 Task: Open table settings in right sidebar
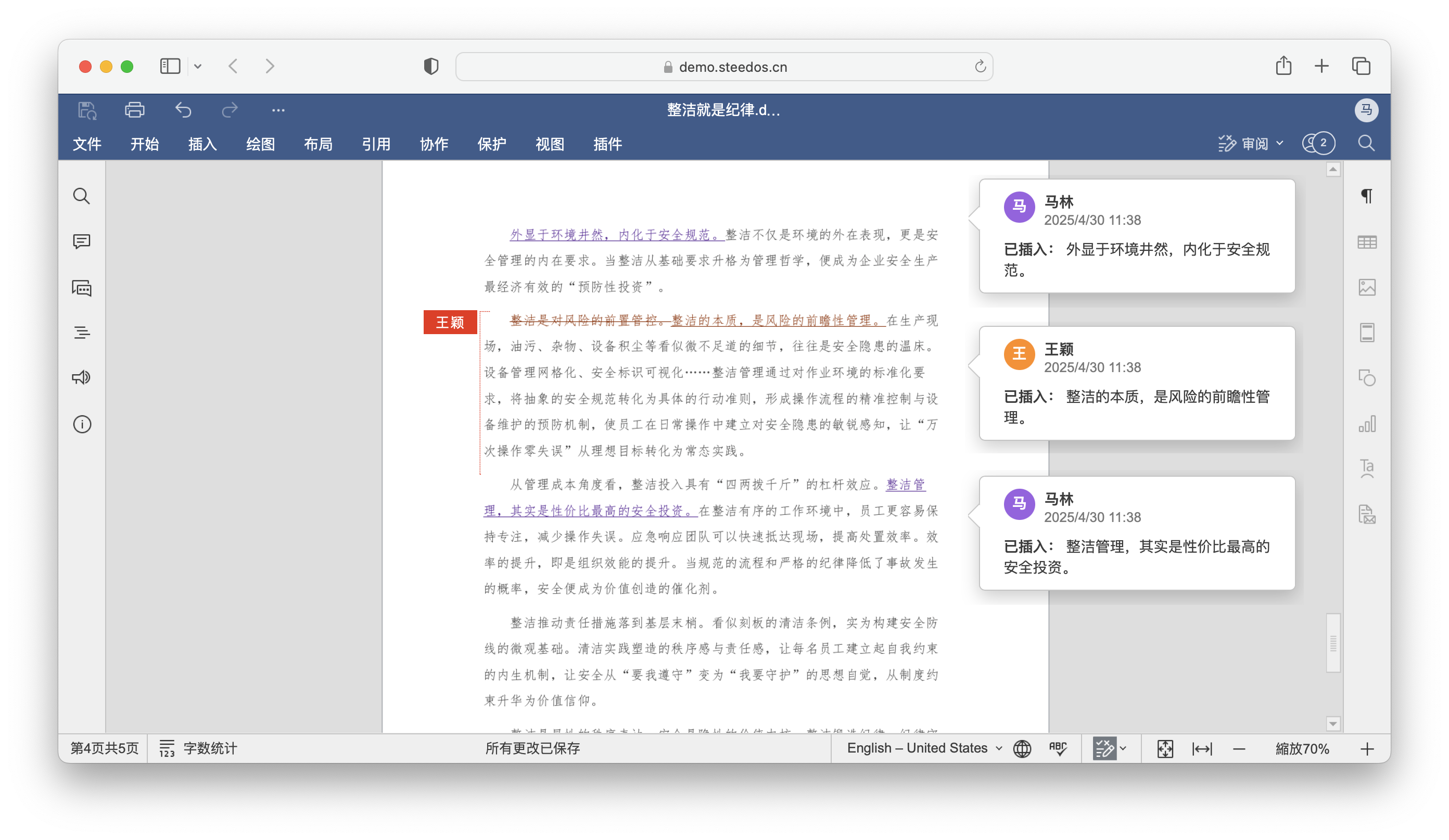pyautogui.click(x=1367, y=242)
